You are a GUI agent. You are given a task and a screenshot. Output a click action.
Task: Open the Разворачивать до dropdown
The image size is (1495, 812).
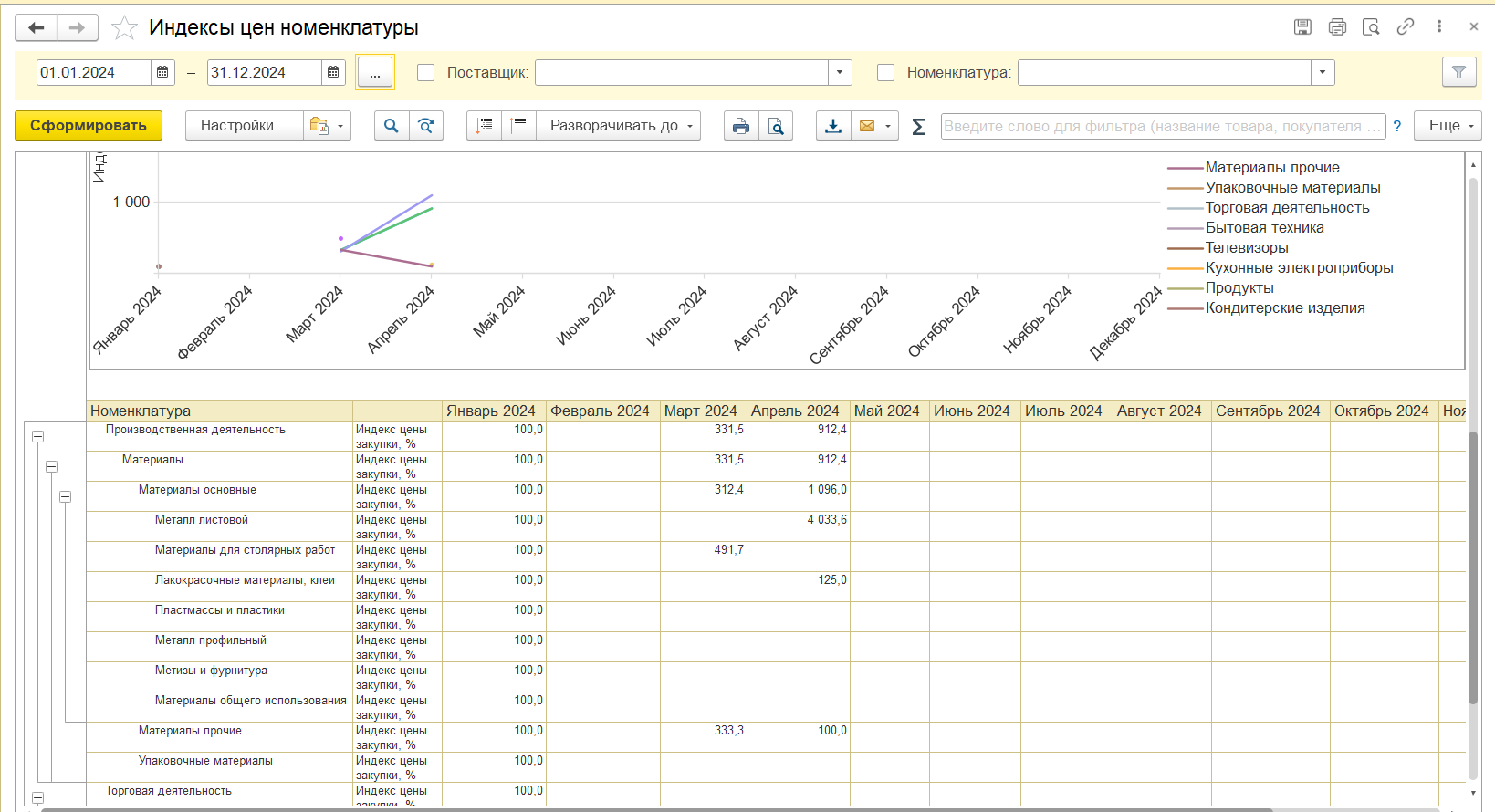click(x=620, y=126)
